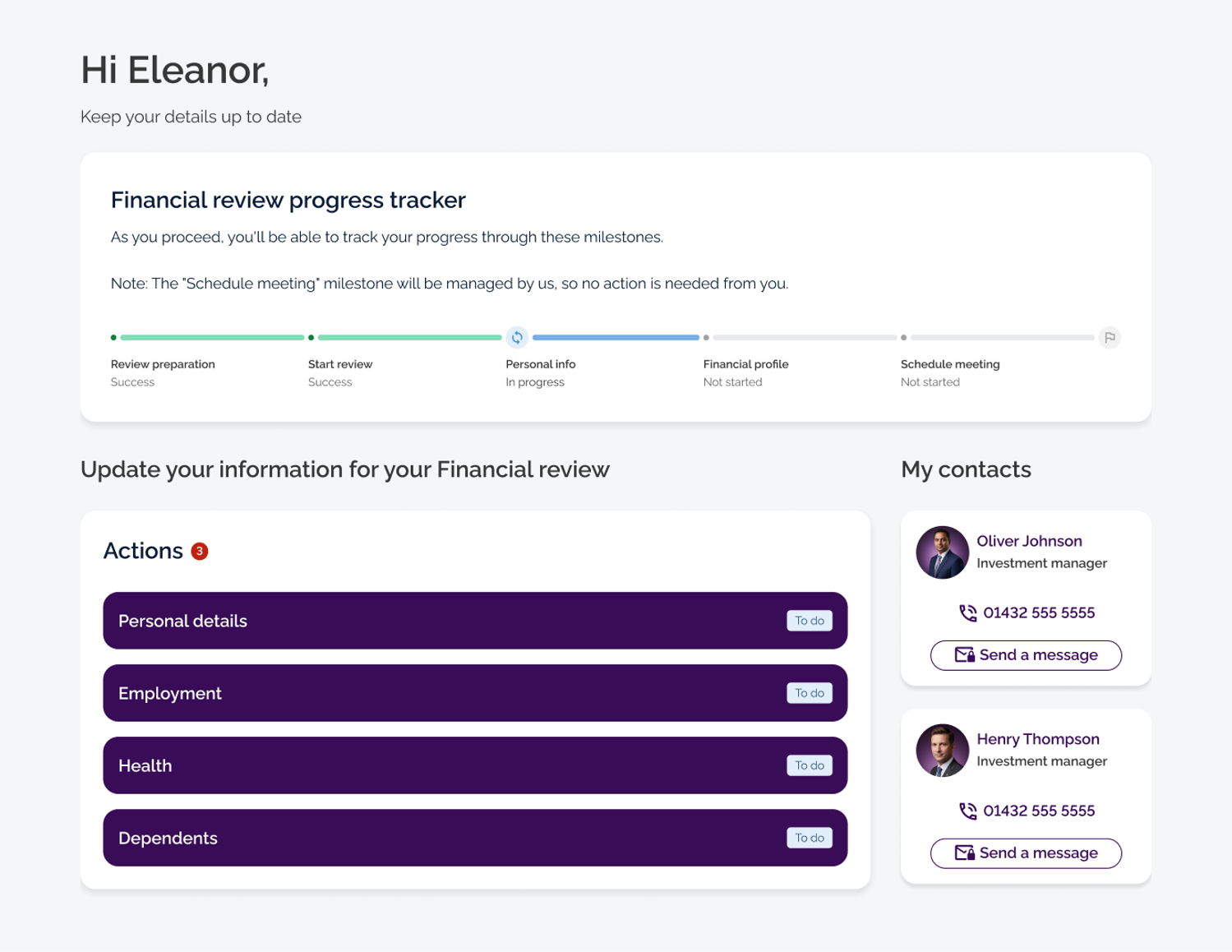Open the Health action
The image size is (1232, 952).
tap(475, 765)
